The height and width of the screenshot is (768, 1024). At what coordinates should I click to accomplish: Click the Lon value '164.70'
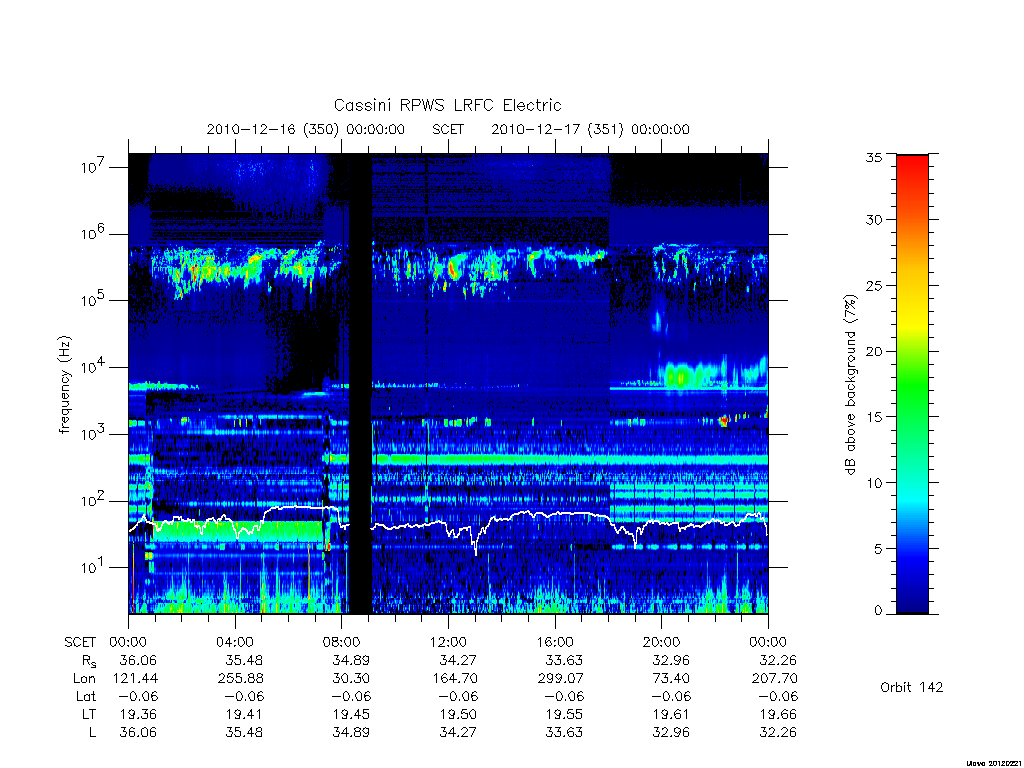point(455,679)
